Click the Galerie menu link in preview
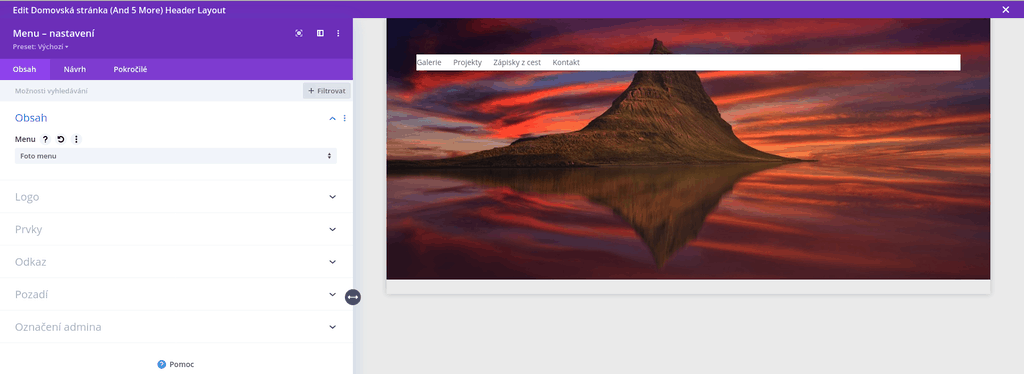Viewport: 1024px width, 374px height. tap(429, 63)
